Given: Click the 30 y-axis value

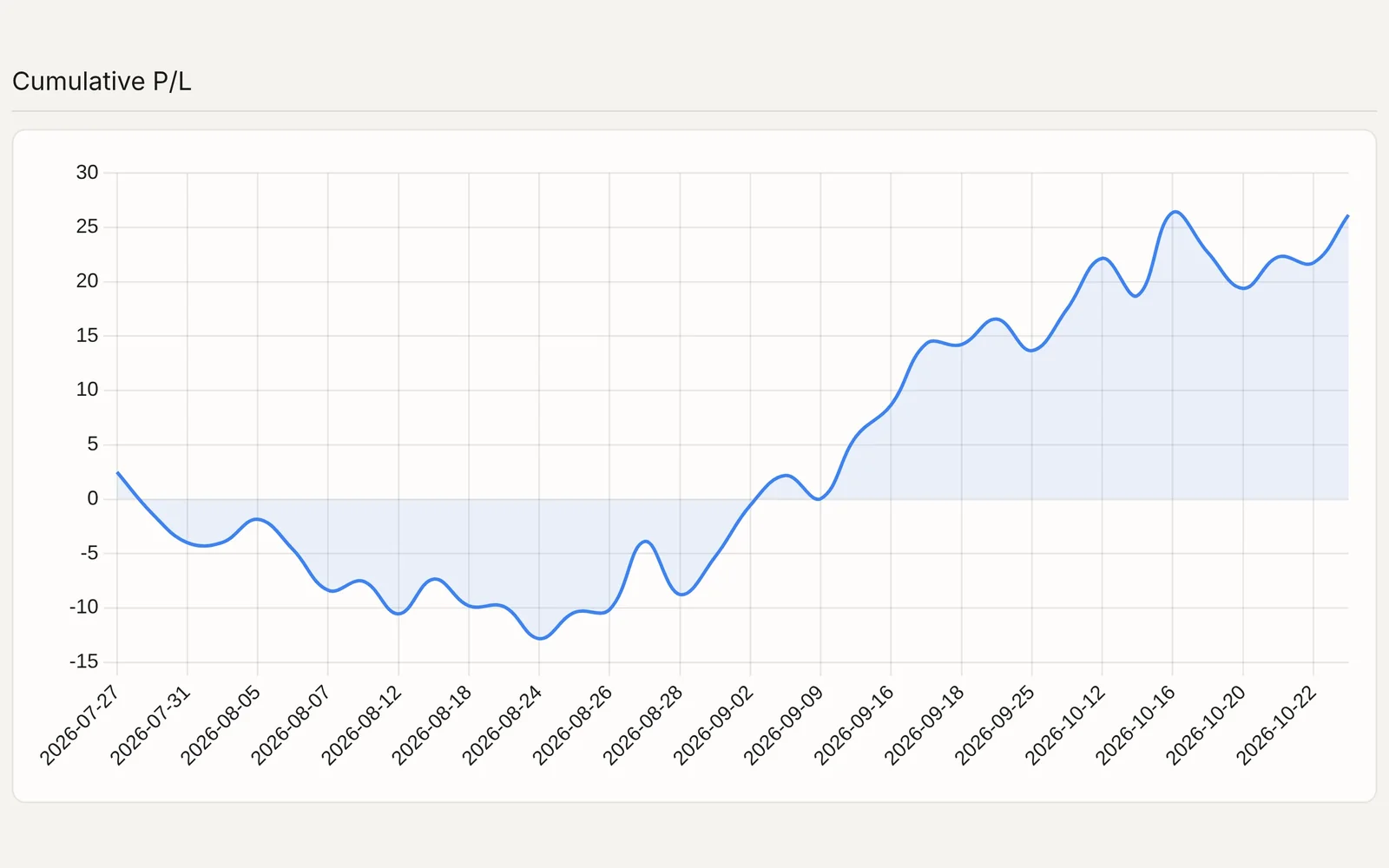Looking at the screenshot, I should 88,173.
